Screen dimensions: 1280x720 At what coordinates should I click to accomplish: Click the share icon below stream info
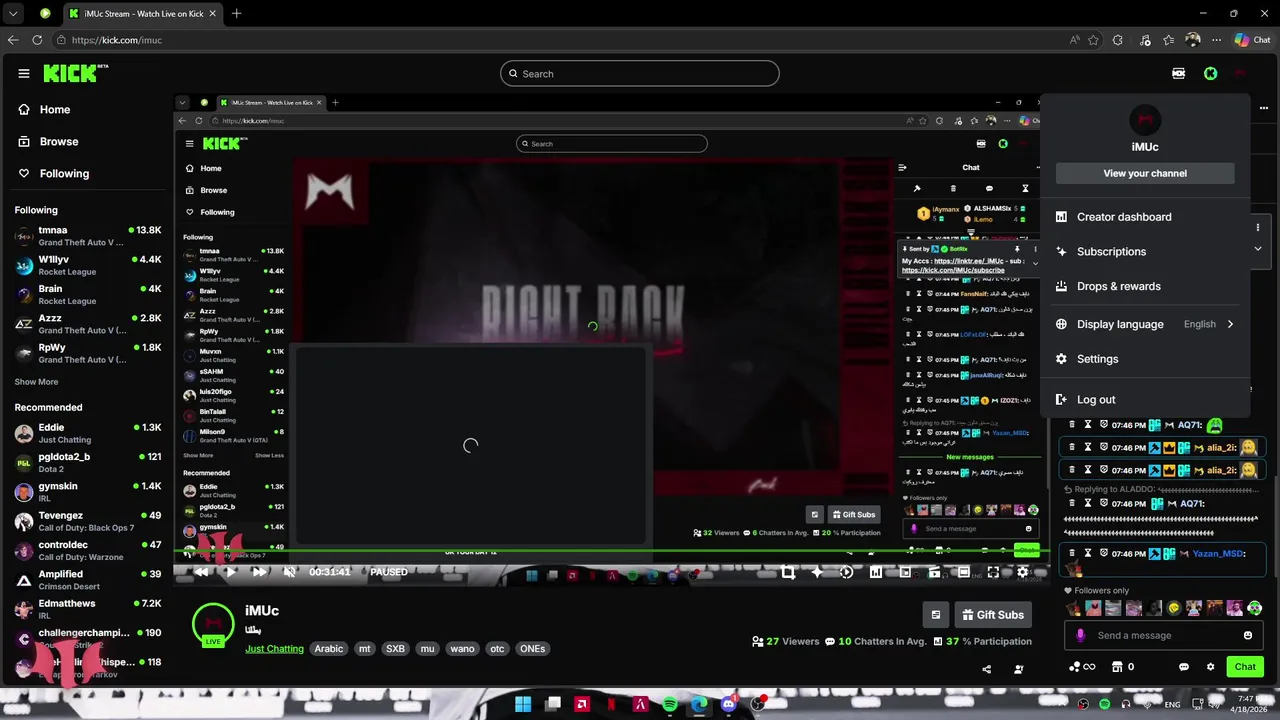987,669
